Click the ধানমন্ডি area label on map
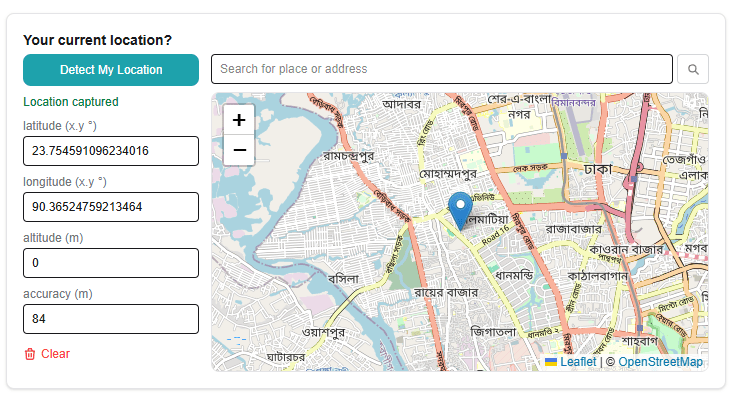This screenshot has height=395, width=735. tap(514, 276)
